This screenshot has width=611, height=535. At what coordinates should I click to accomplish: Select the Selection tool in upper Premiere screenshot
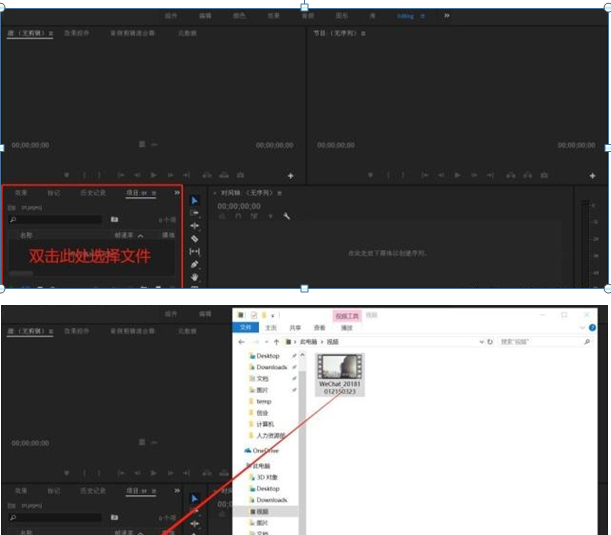click(x=194, y=200)
